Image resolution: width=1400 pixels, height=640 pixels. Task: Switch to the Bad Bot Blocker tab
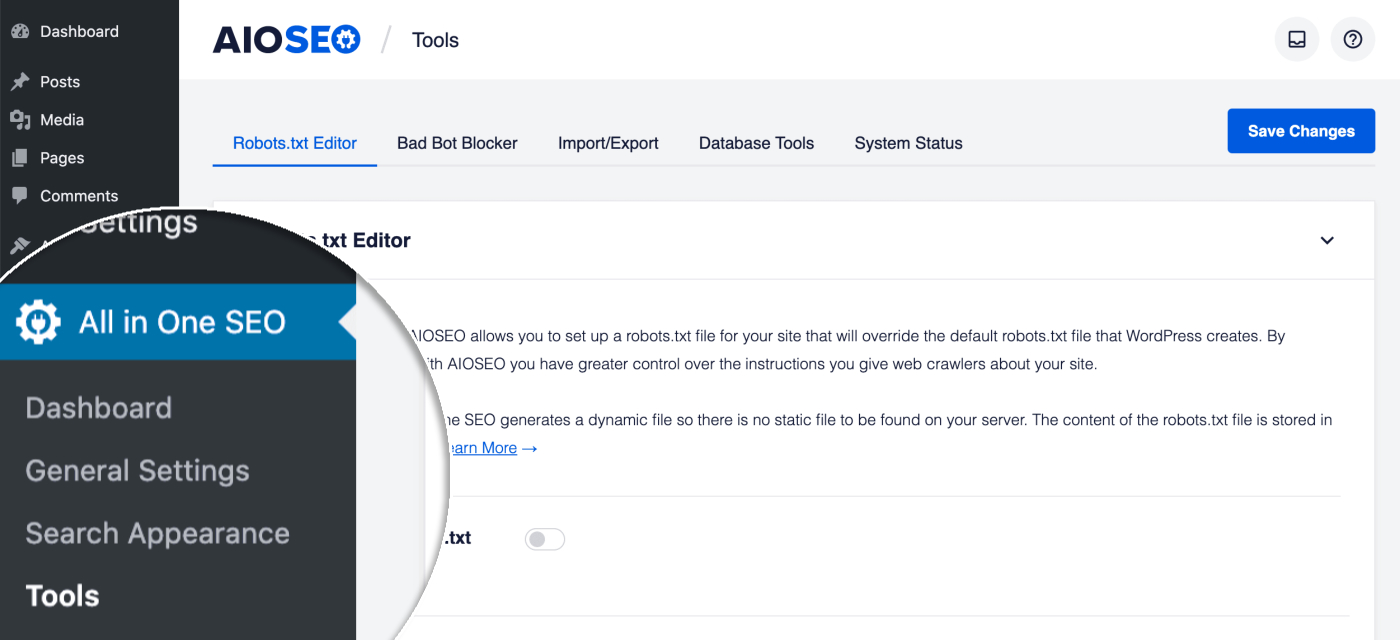coord(457,143)
